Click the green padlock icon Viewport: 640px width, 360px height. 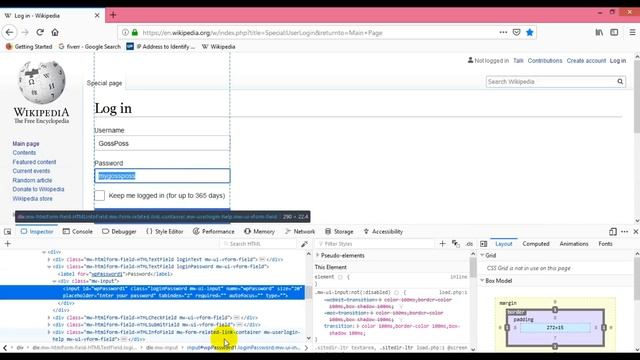135,33
